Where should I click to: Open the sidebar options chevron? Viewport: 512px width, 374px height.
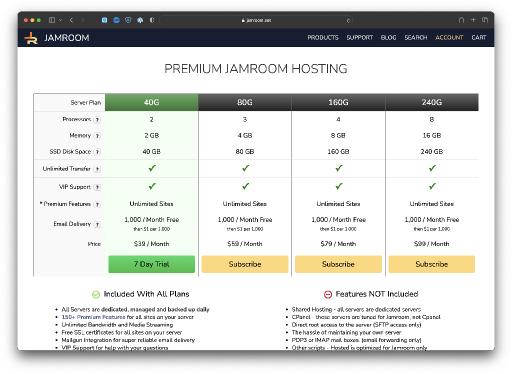pyautogui.click(x=60, y=20)
